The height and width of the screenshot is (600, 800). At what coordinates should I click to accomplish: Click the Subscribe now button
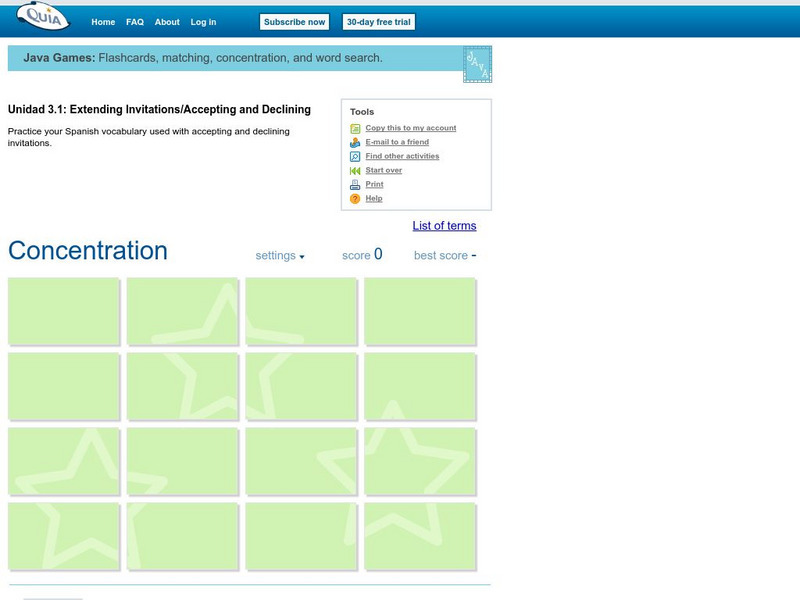295,20
